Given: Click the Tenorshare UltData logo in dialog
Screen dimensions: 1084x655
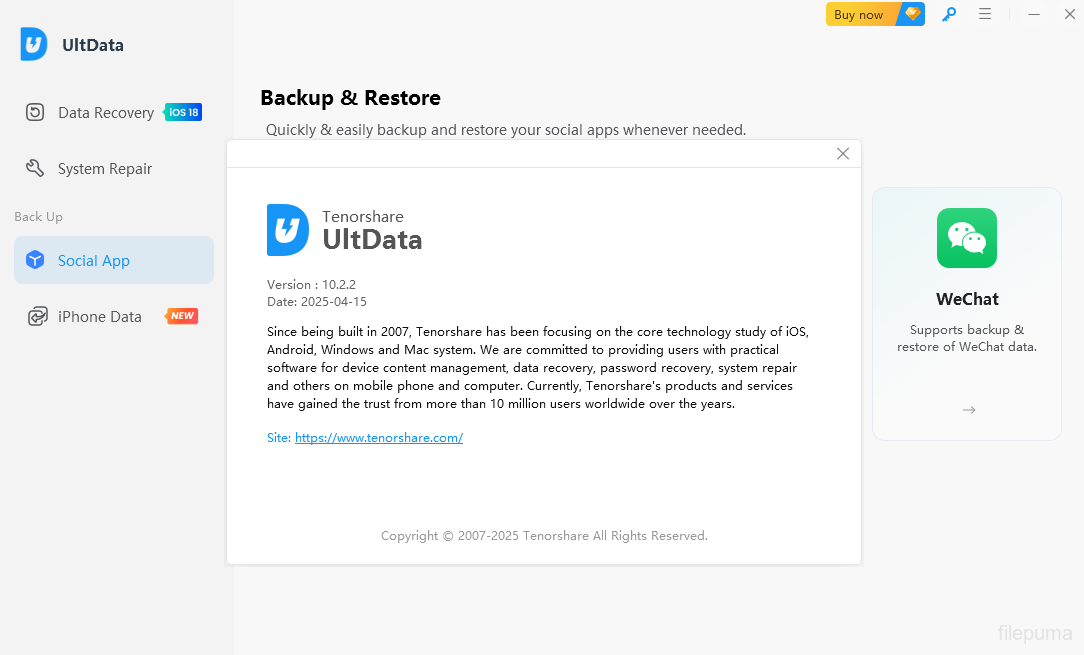Looking at the screenshot, I should [x=287, y=230].
